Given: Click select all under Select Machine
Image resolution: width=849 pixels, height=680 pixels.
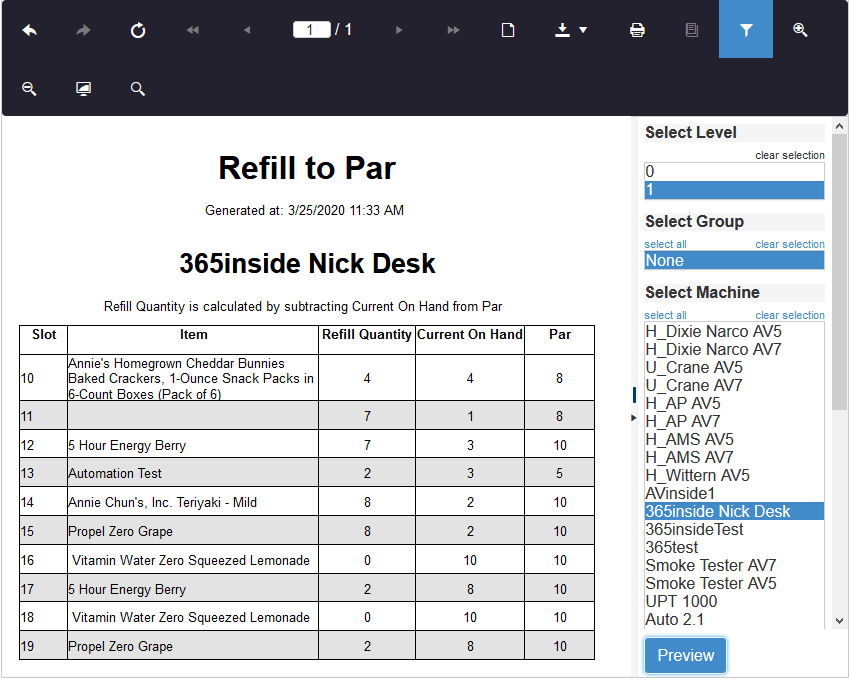Looking at the screenshot, I should pyautogui.click(x=665, y=315).
